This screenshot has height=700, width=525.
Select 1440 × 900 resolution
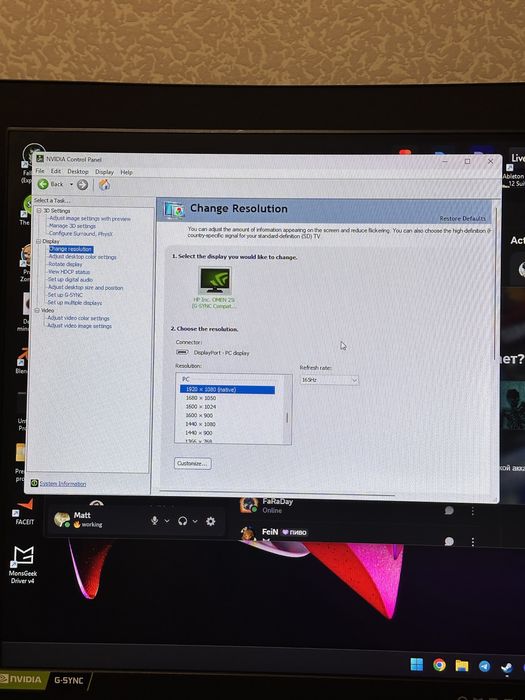[x=199, y=433]
